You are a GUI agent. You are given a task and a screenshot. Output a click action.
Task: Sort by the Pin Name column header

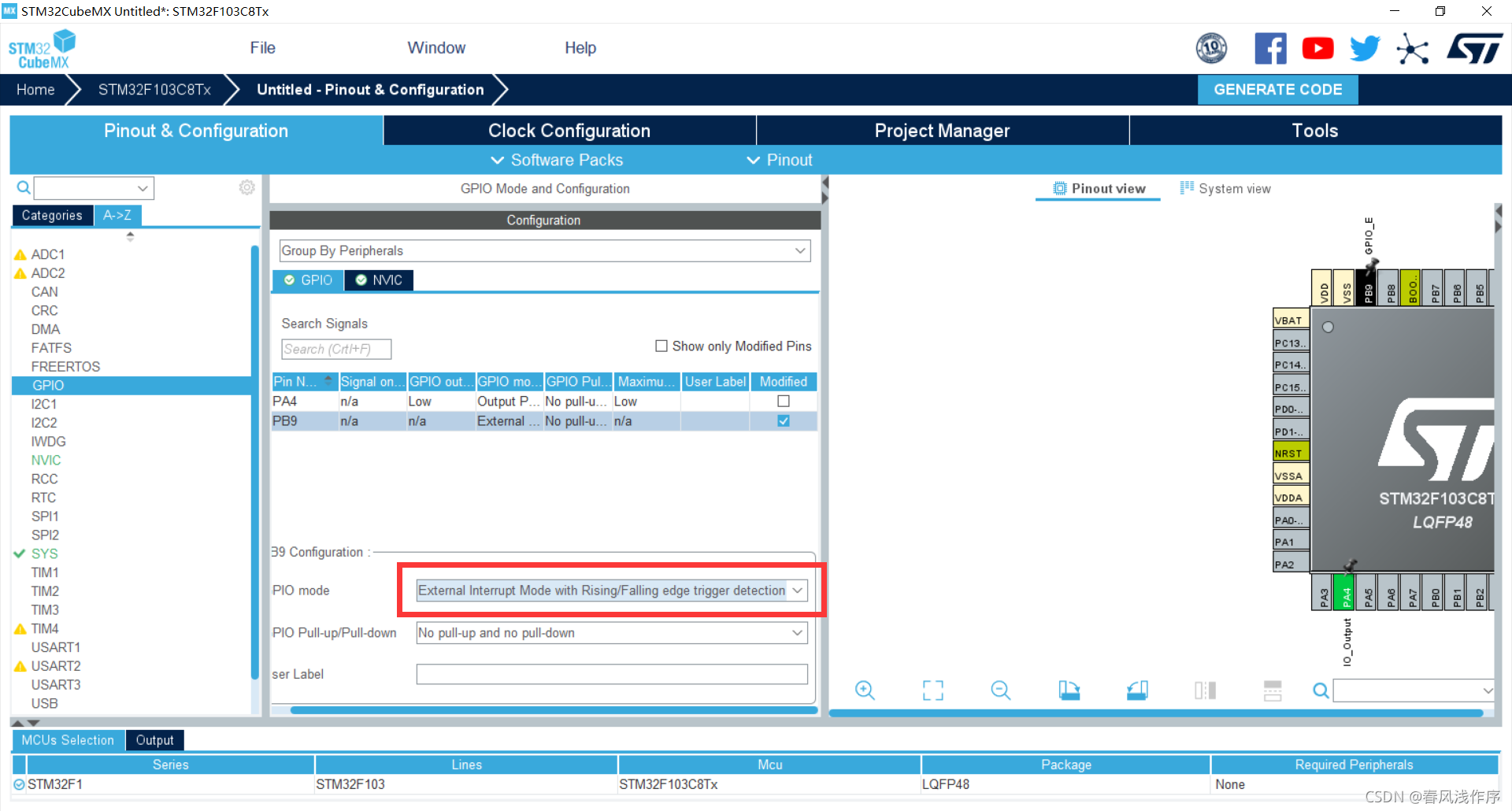(304, 381)
